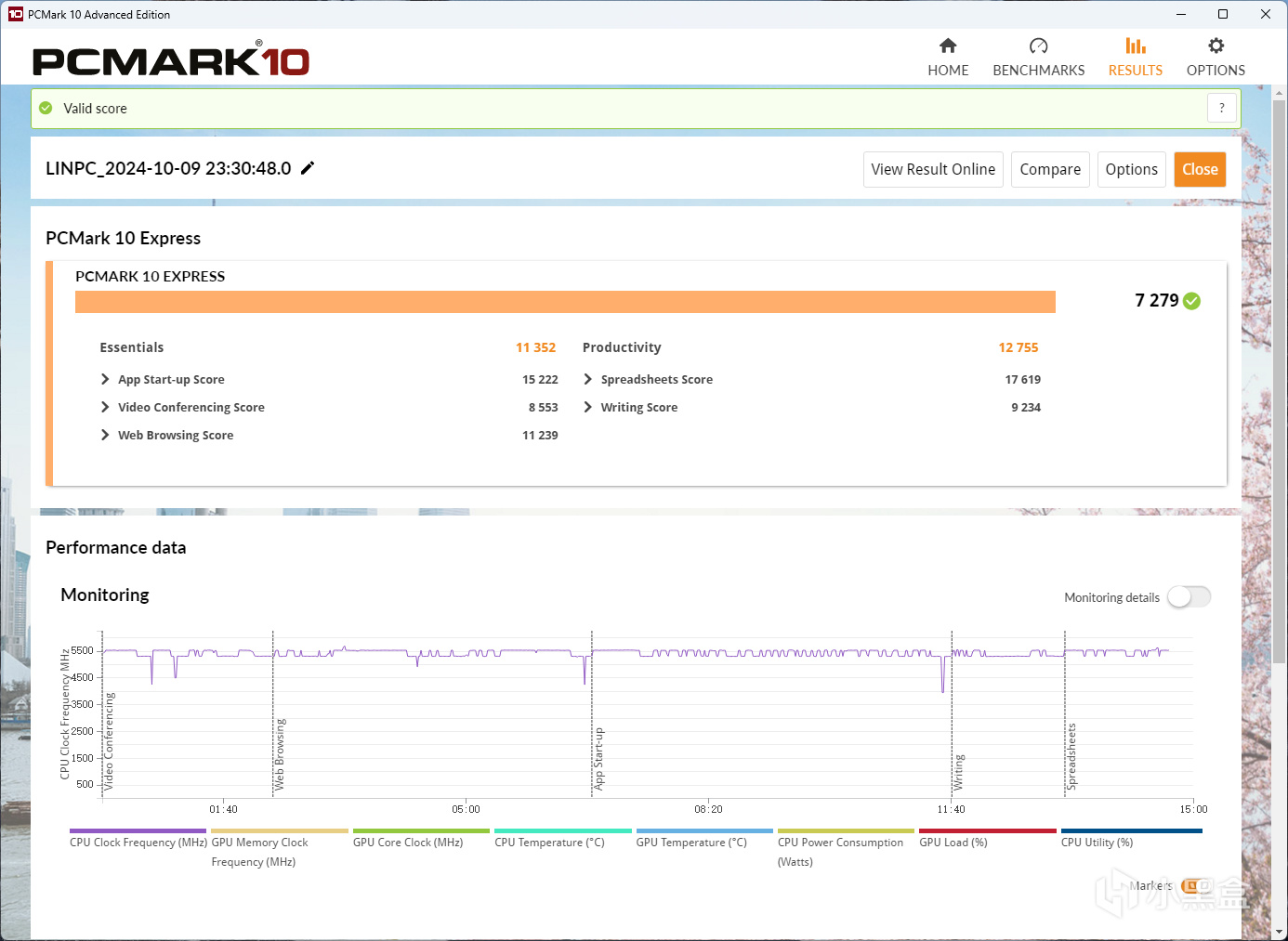Click the pencil icon to rename result
Viewport: 1288px width, 941px height.
308,168
